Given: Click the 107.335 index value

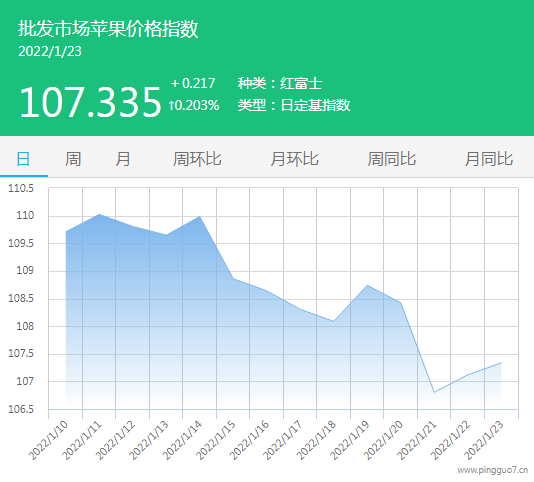Looking at the screenshot, I should point(90,102).
